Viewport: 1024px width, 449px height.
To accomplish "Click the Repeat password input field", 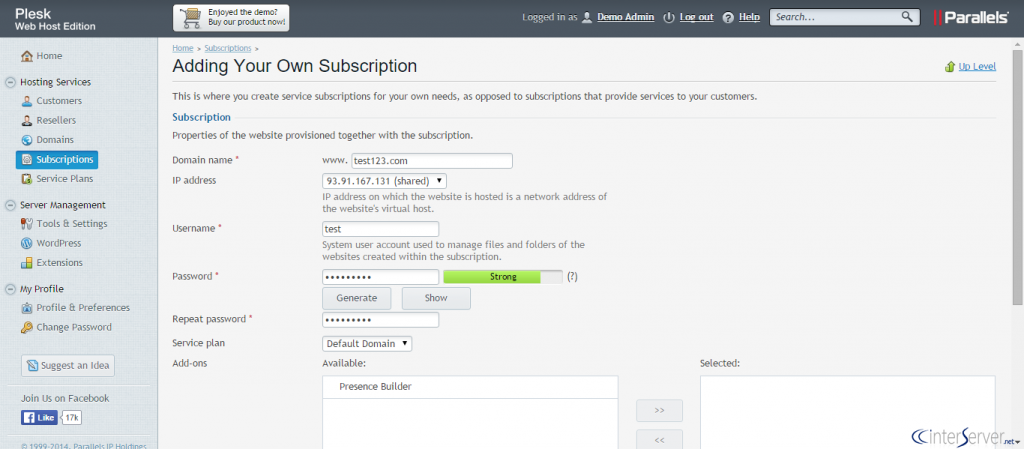I will 381,320.
